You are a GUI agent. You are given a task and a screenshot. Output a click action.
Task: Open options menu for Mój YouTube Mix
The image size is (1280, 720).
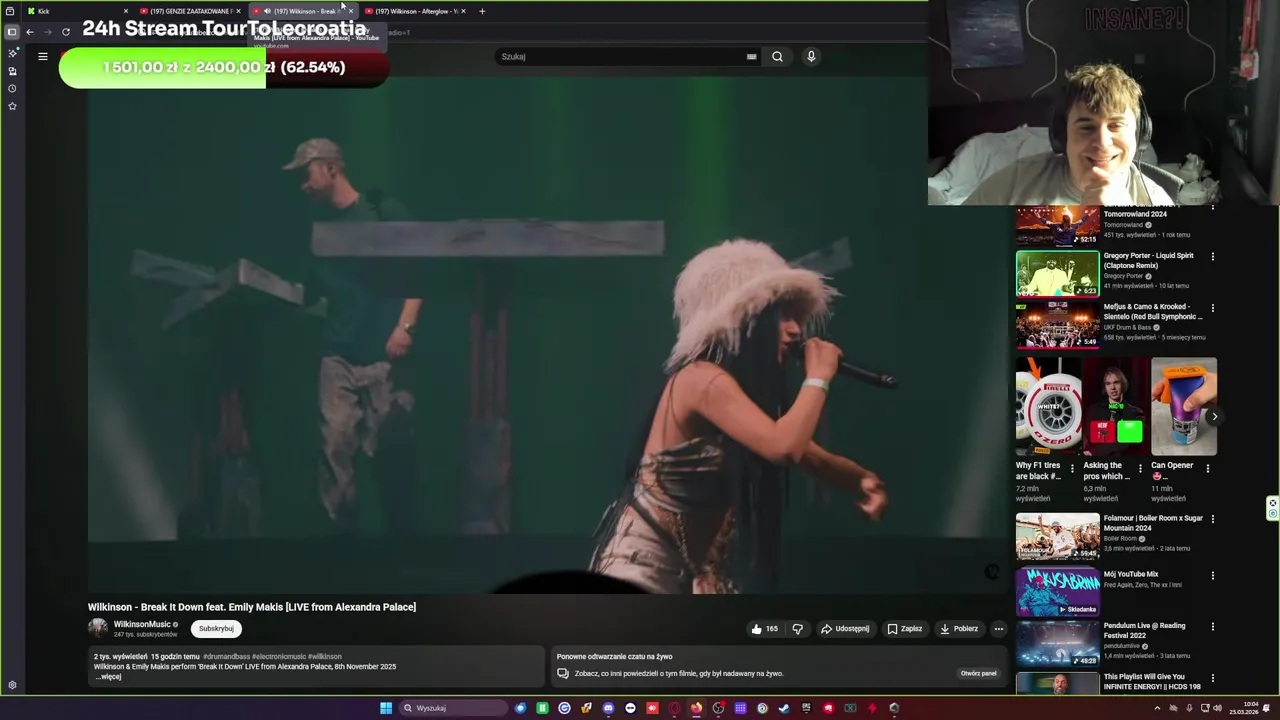[x=1213, y=575]
